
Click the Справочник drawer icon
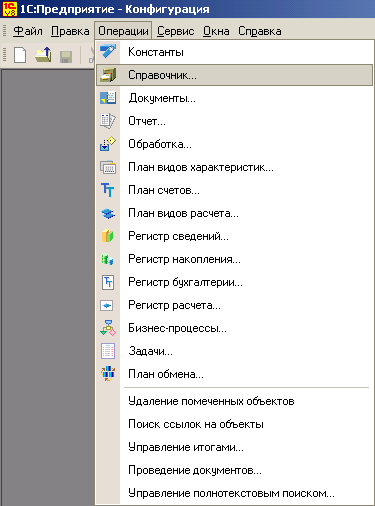[x=108, y=75]
